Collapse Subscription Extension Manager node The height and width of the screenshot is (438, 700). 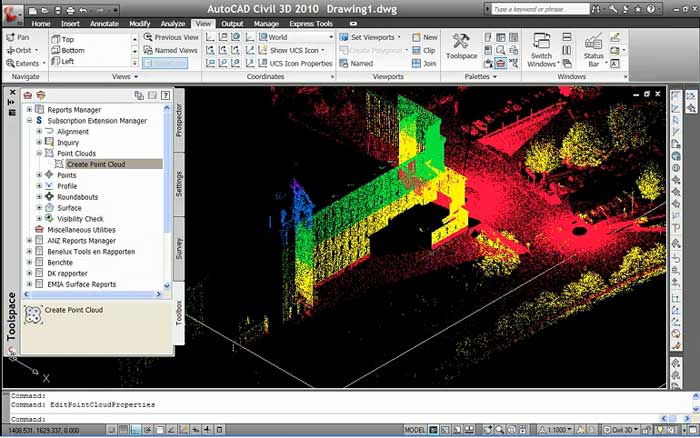tap(29, 121)
